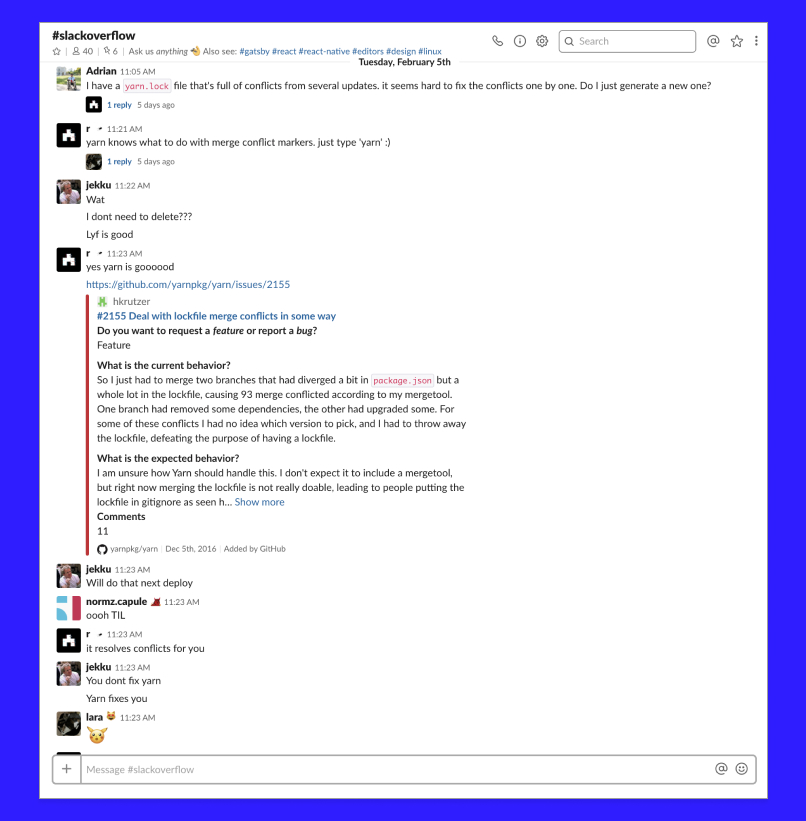Viewport: 806px width, 821px height.
Task: Open starred items star icon in header
Action: point(736,41)
